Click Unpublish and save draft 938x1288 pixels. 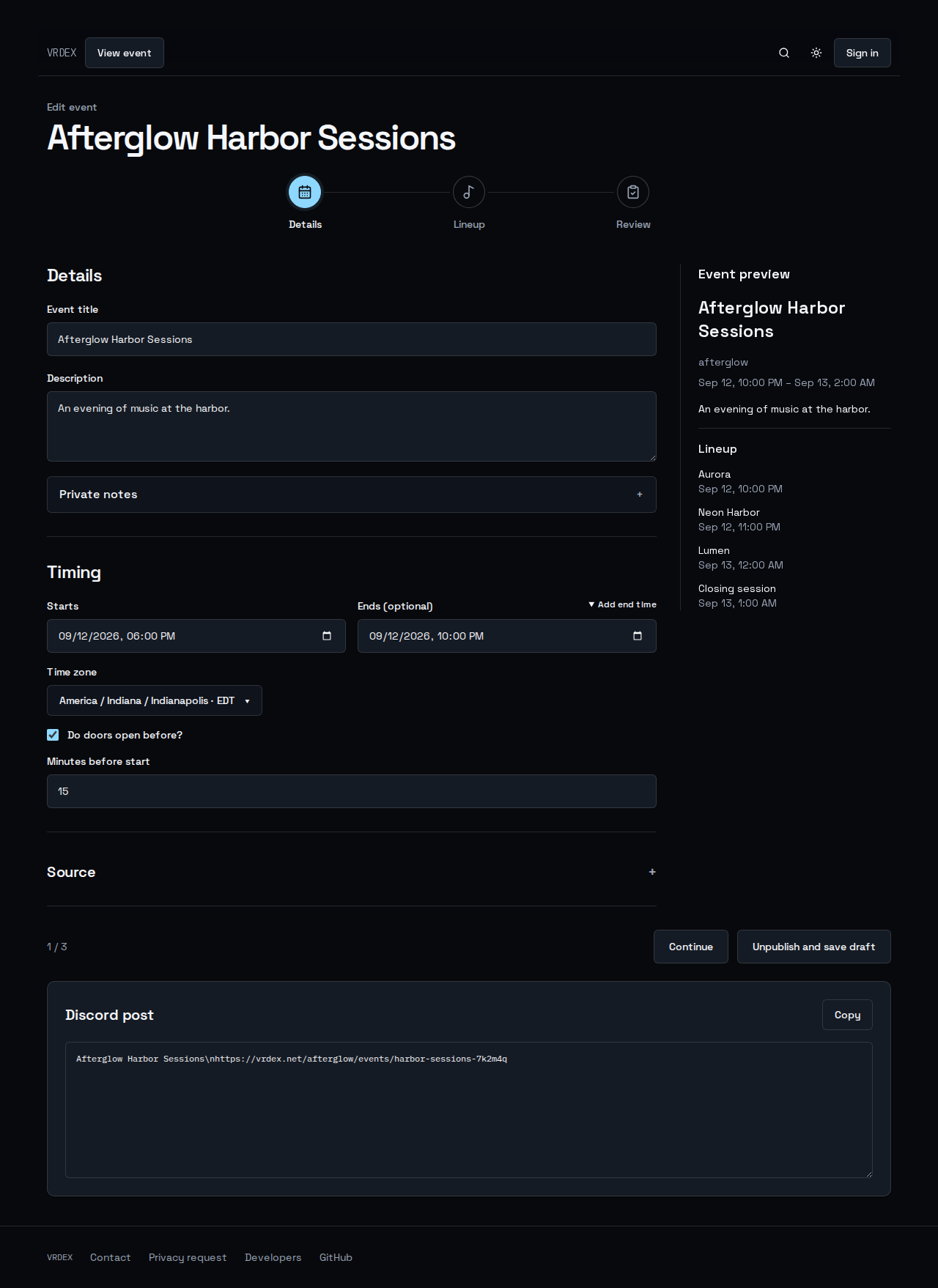click(x=814, y=947)
